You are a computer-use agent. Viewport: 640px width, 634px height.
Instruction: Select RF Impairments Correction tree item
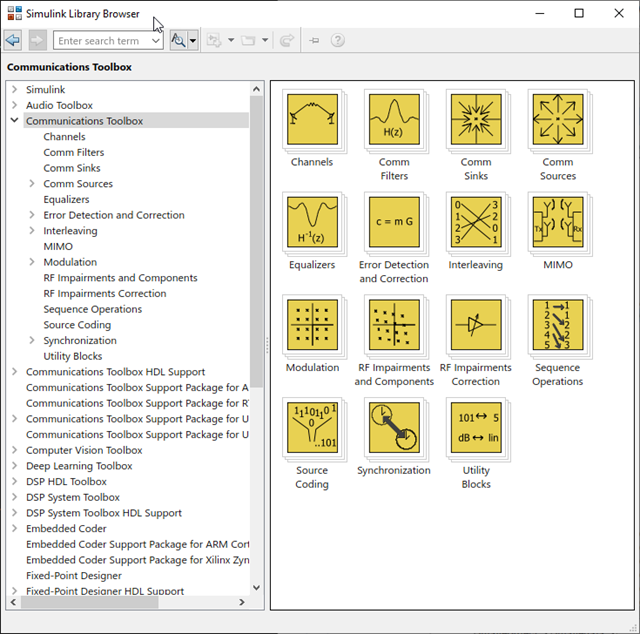(x=105, y=293)
